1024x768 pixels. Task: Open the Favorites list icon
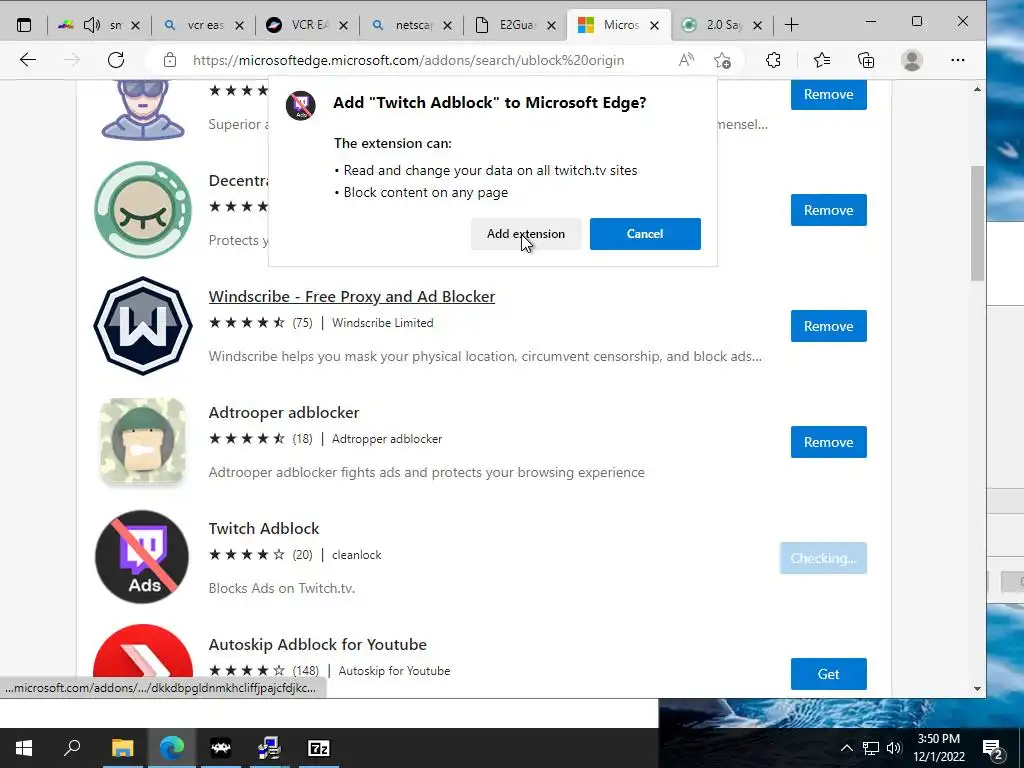click(x=822, y=60)
